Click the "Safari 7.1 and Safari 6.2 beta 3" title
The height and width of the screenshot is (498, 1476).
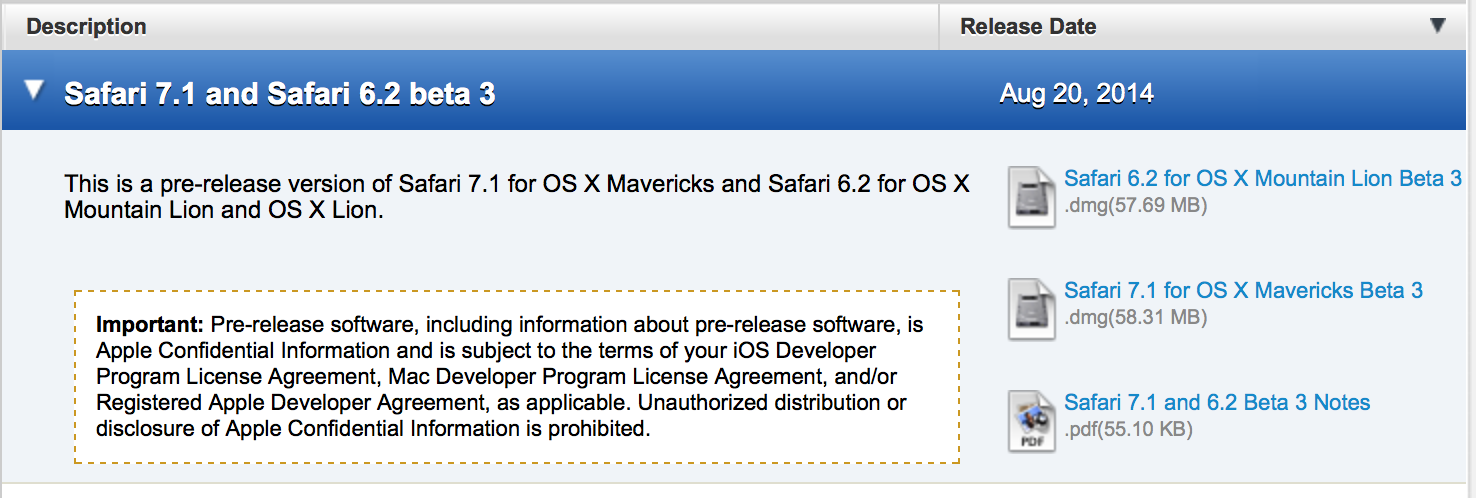point(280,94)
